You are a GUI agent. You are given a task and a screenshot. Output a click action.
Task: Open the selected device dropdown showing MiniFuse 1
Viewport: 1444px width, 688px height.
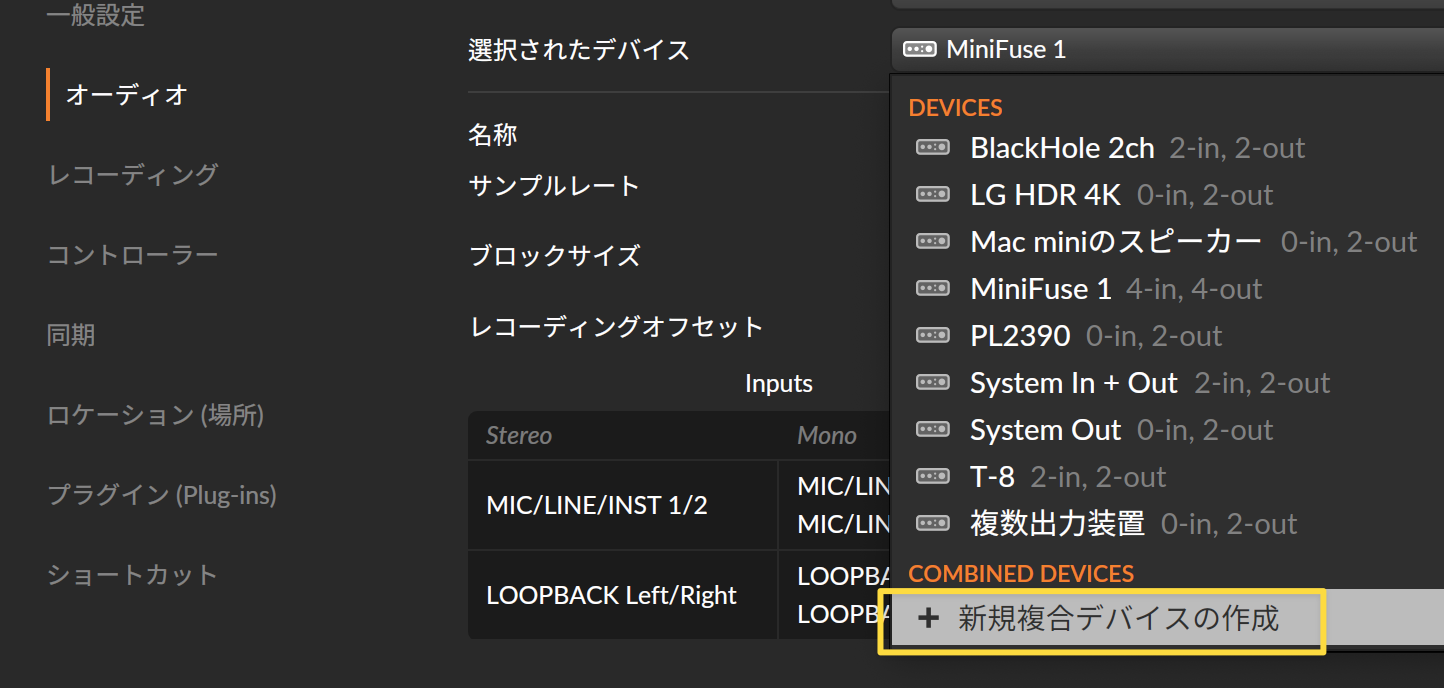pos(1166,49)
